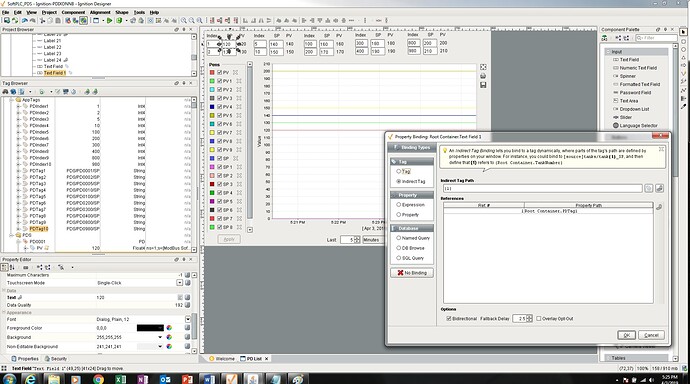Select the Named Query radio button
The image size is (690, 384).
point(399,238)
